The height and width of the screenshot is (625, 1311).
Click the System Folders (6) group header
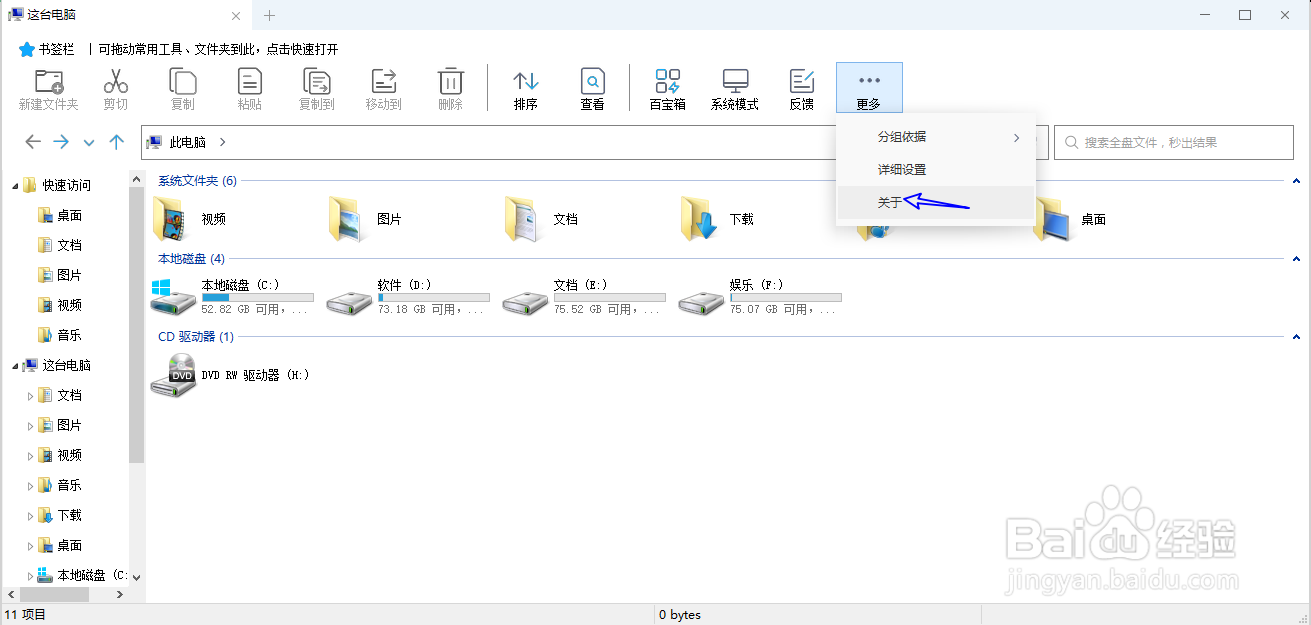coord(198,181)
